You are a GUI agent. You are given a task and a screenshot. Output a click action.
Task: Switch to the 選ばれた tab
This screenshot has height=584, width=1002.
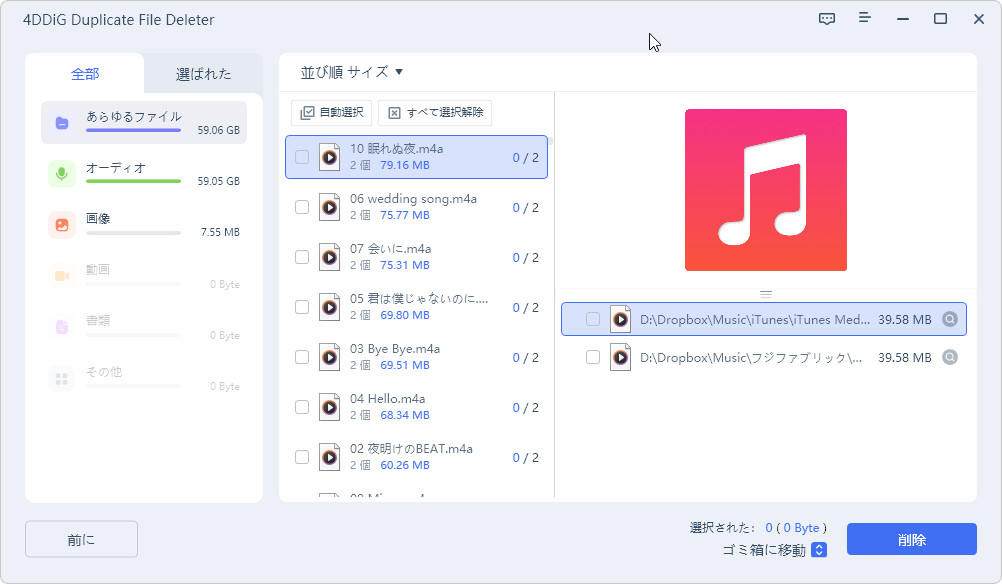(203, 74)
